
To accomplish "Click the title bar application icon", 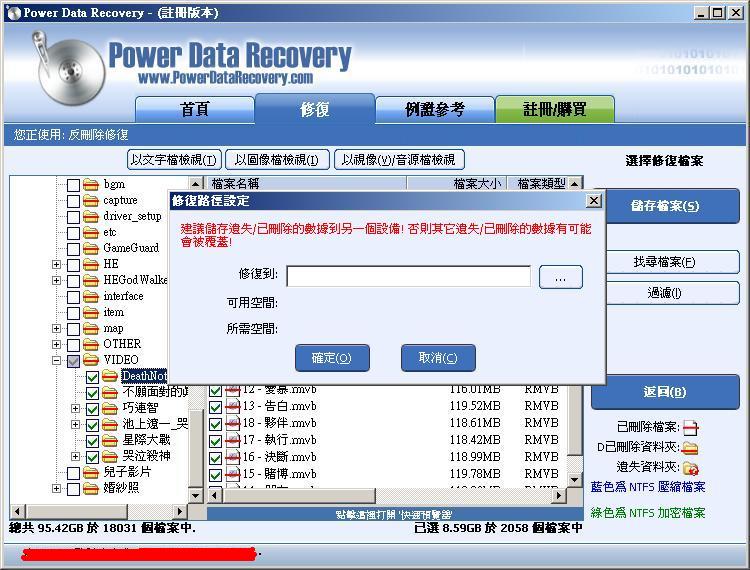I will 14,13.
